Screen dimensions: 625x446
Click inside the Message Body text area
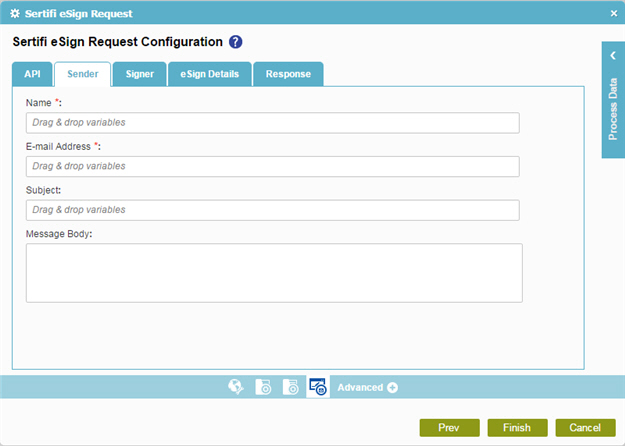[x=274, y=273]
